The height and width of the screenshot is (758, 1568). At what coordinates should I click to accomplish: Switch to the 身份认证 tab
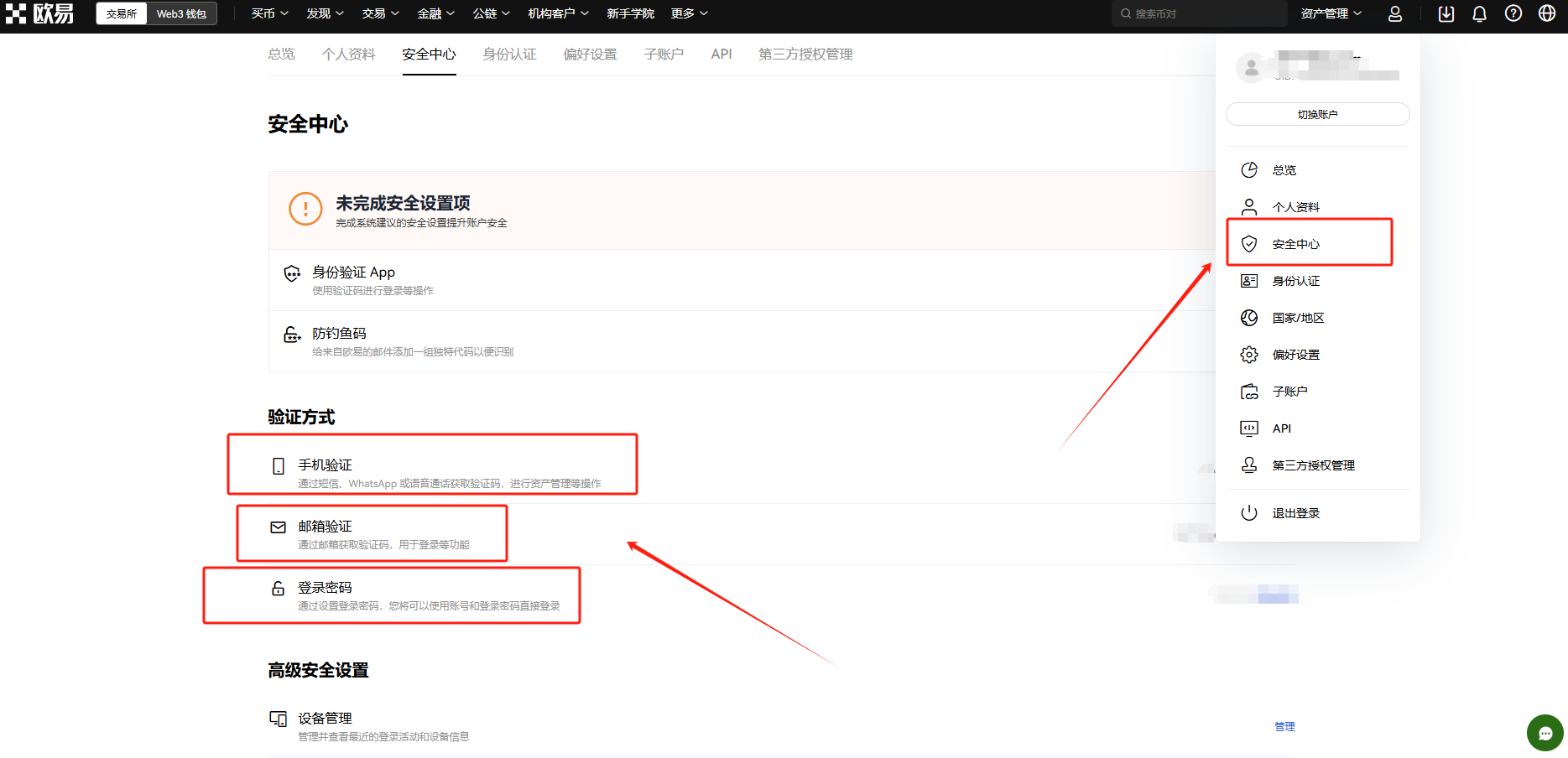[x=510, y=55]
